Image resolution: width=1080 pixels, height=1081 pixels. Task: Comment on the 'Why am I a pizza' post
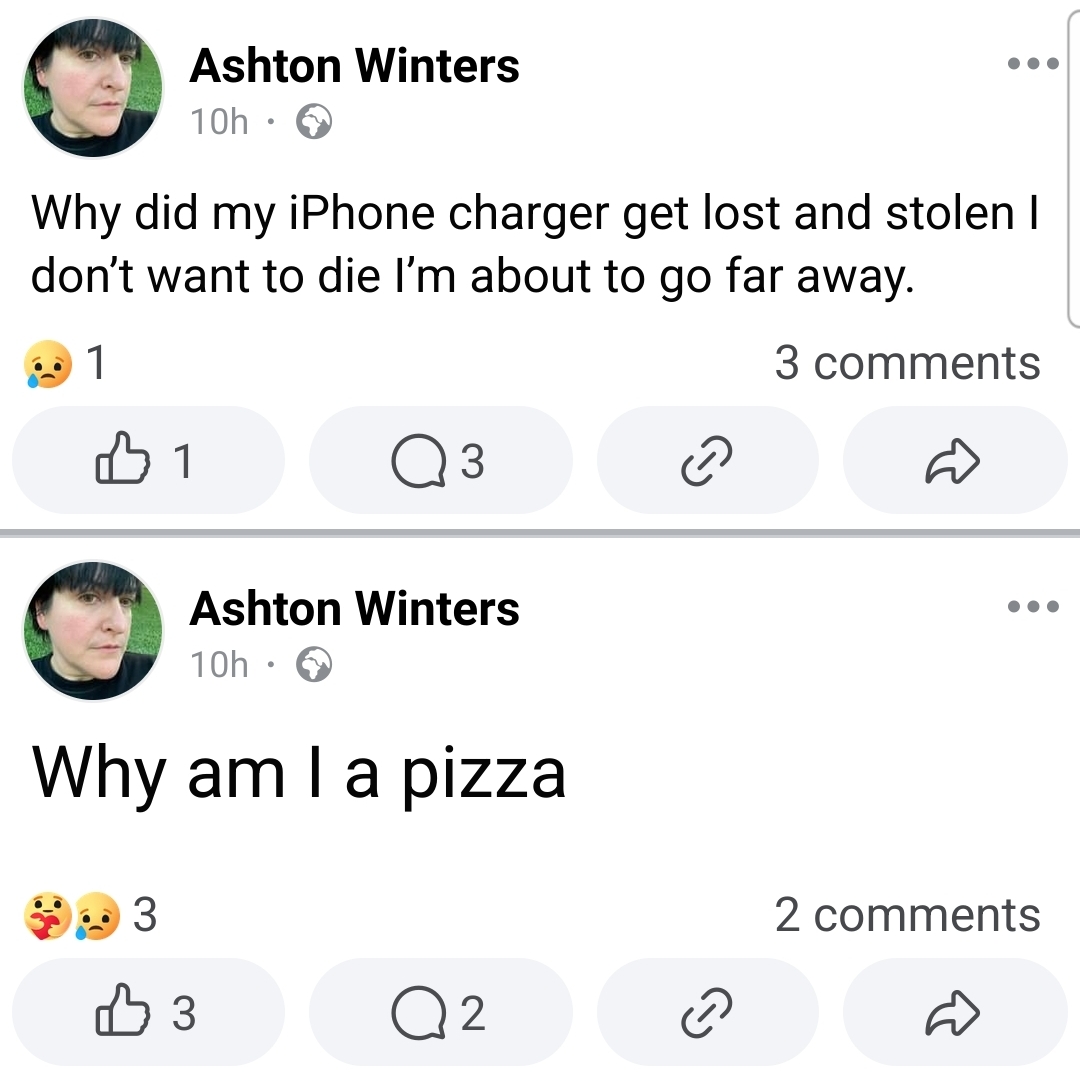pos(440,1011)
